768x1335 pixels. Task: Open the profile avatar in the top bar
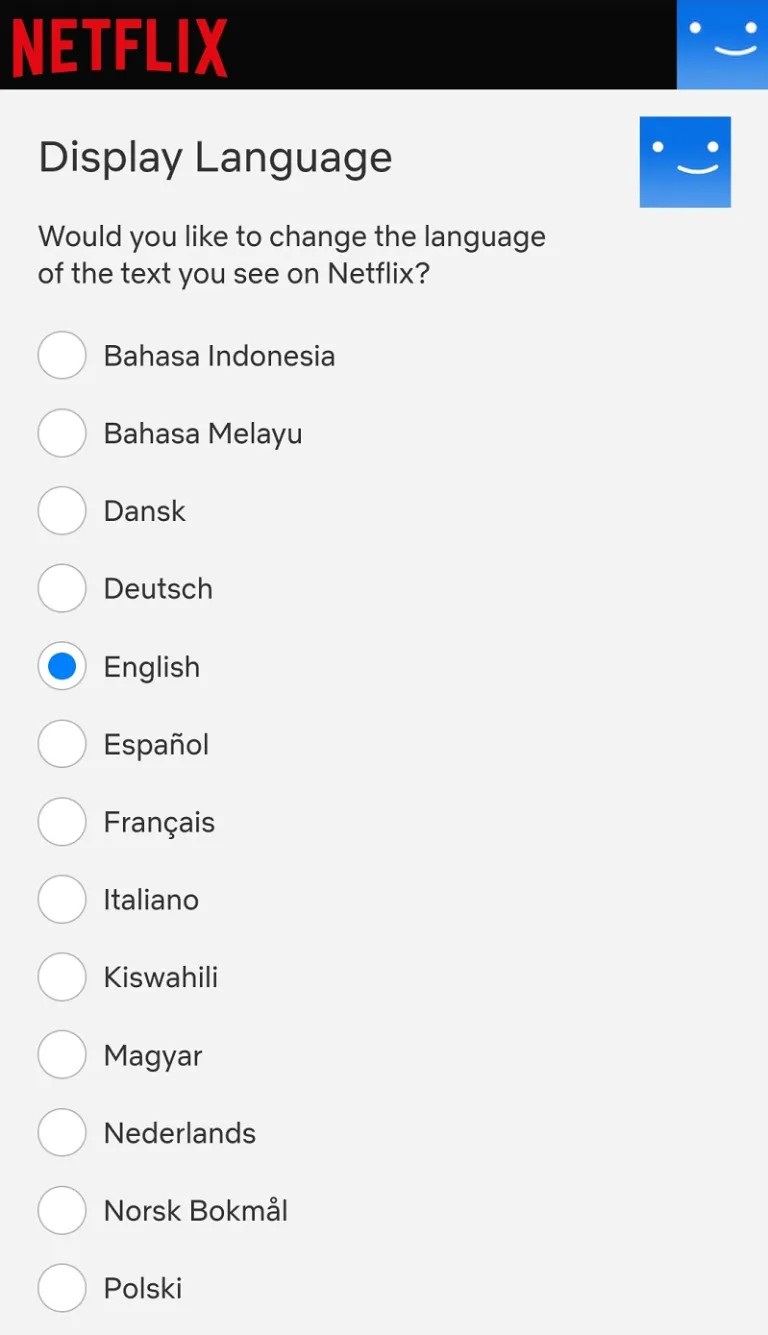click(x=723, y=45)
